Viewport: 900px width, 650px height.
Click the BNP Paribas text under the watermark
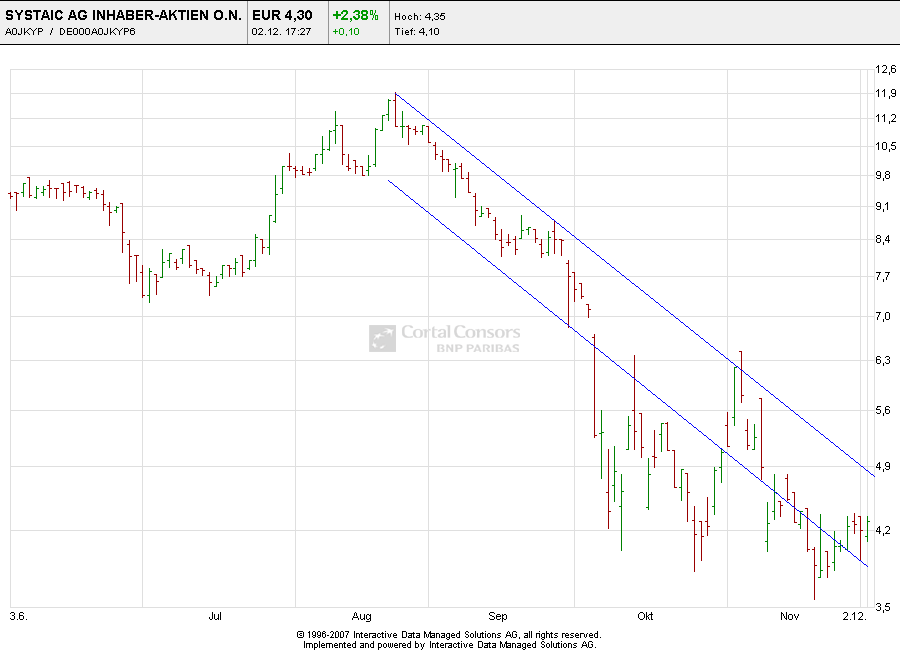coord(478,347)
